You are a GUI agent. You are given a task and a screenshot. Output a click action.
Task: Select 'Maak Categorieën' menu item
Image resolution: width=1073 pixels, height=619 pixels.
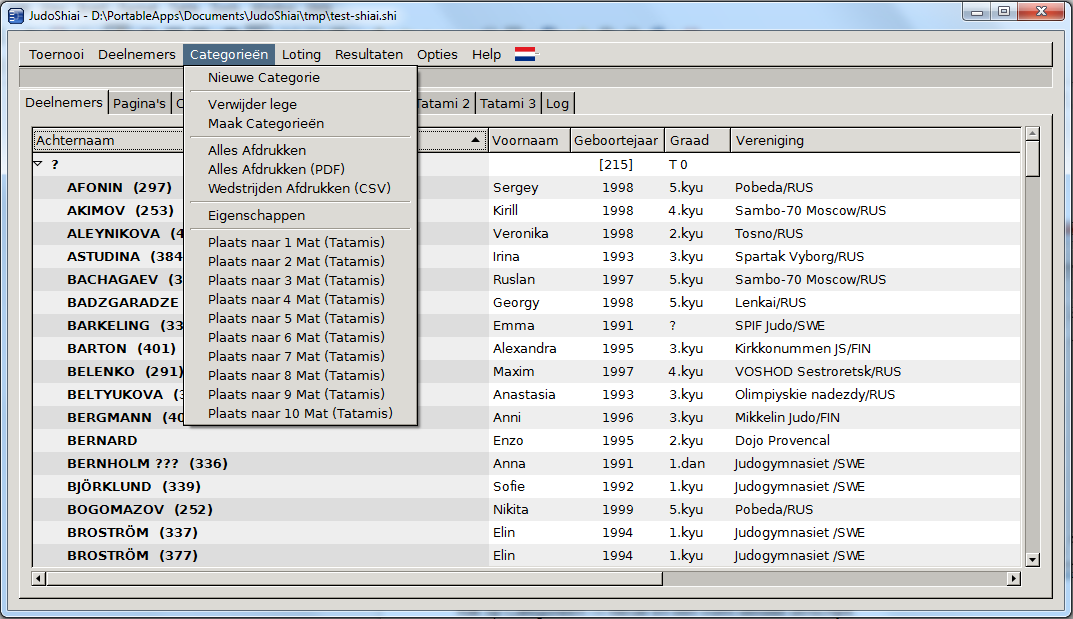point(266,124)
